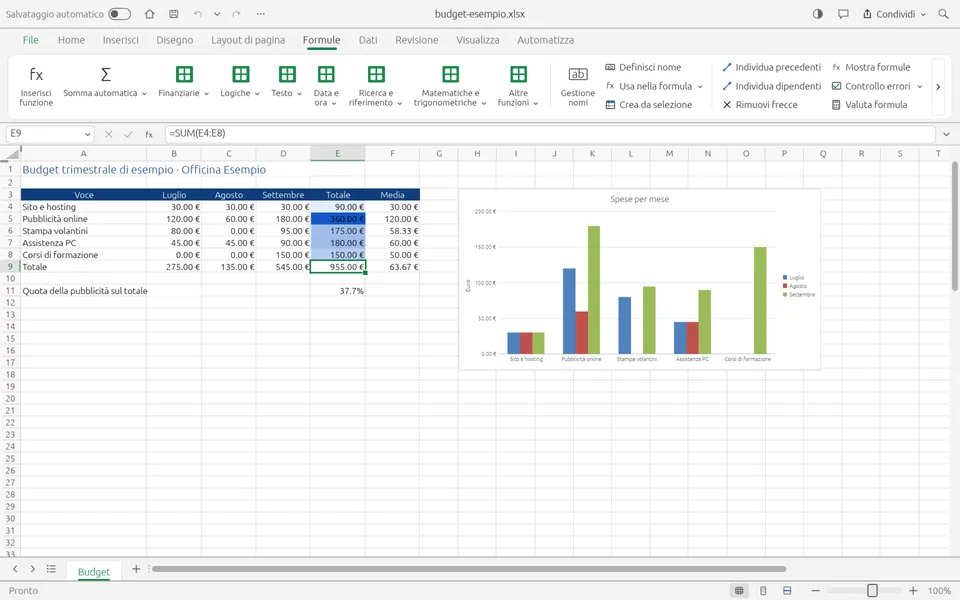Save the workbook with the floppy icon
Image resolution: width=960 pixels, height=600 pixels.
[x=174, y=13]
